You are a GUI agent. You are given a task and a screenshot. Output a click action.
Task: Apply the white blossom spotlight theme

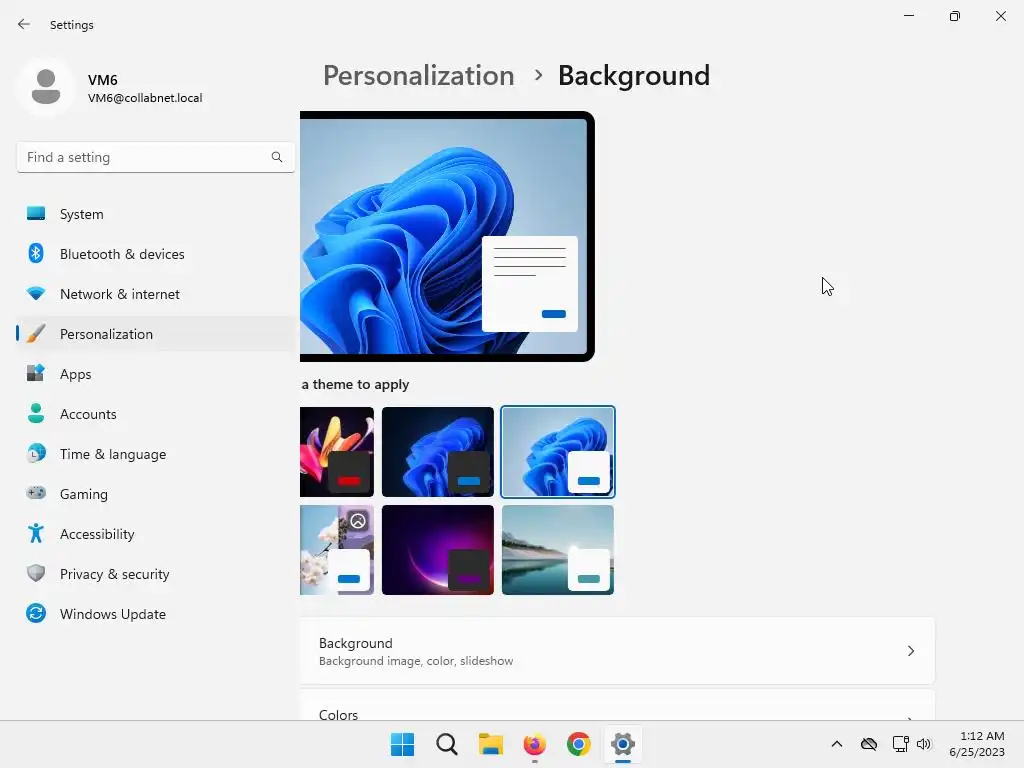coord(337,550)
